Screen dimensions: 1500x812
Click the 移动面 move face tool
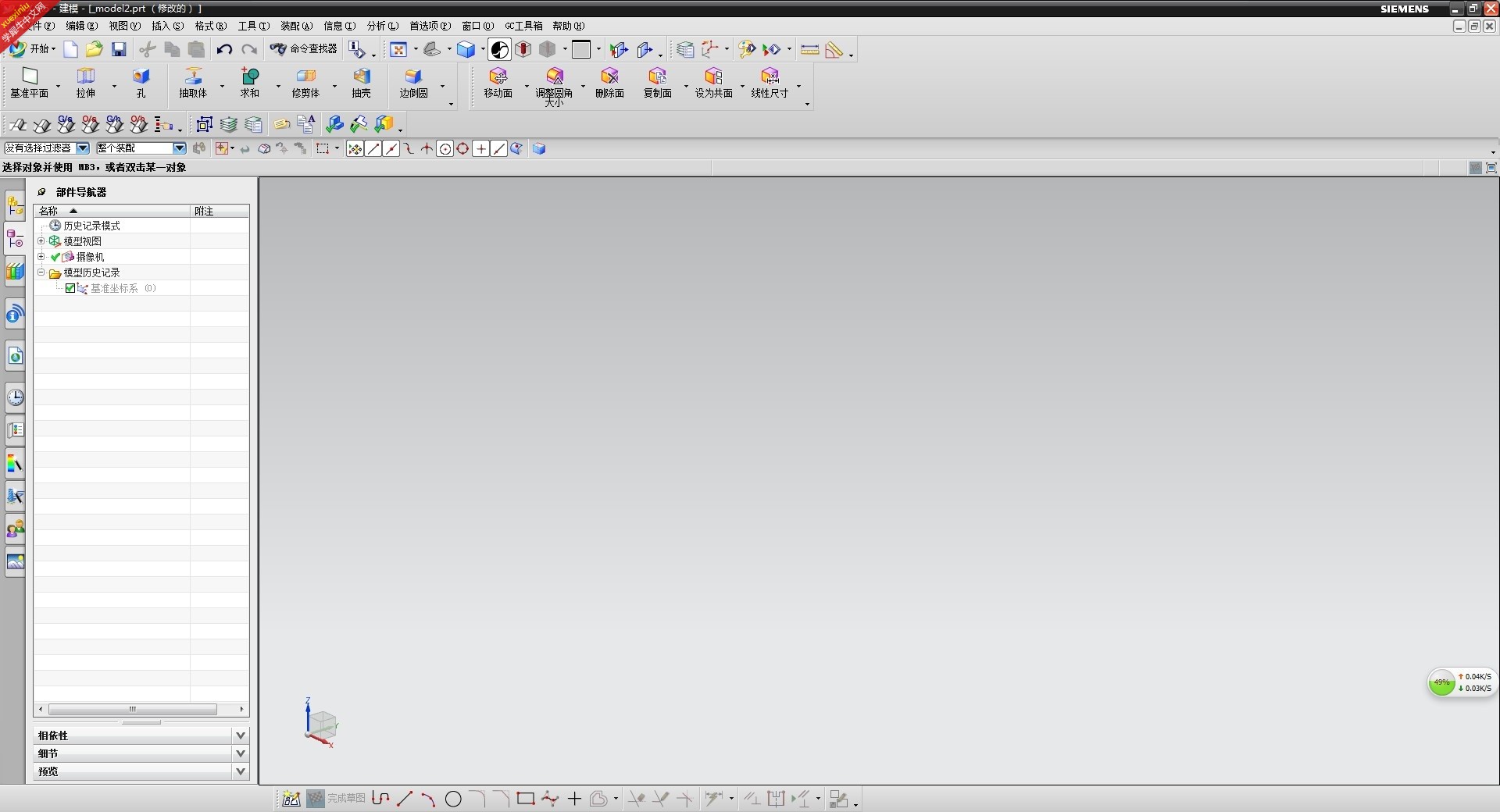click(x=498, y=83)
